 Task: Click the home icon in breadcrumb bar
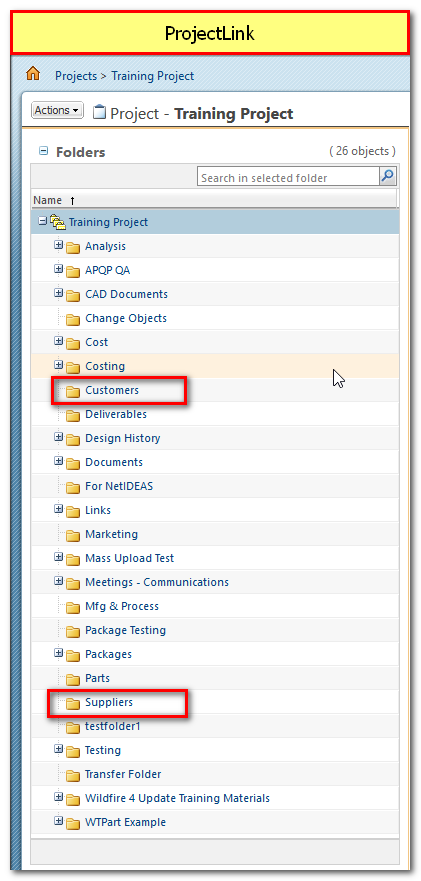tap(33, 74)
